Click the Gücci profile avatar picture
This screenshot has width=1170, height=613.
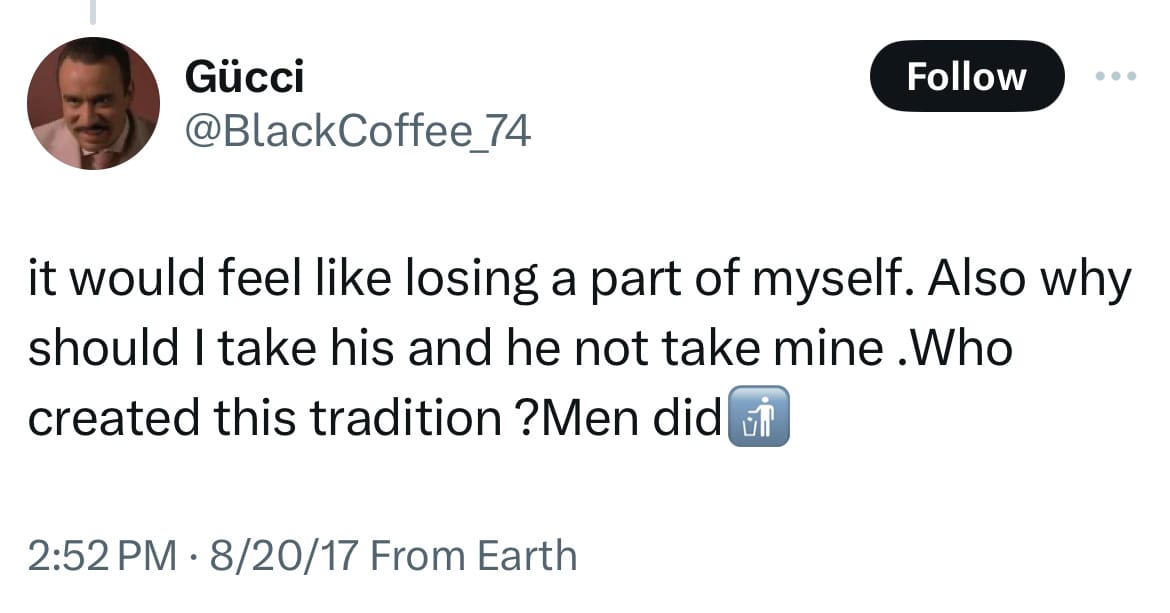point(93,103)
